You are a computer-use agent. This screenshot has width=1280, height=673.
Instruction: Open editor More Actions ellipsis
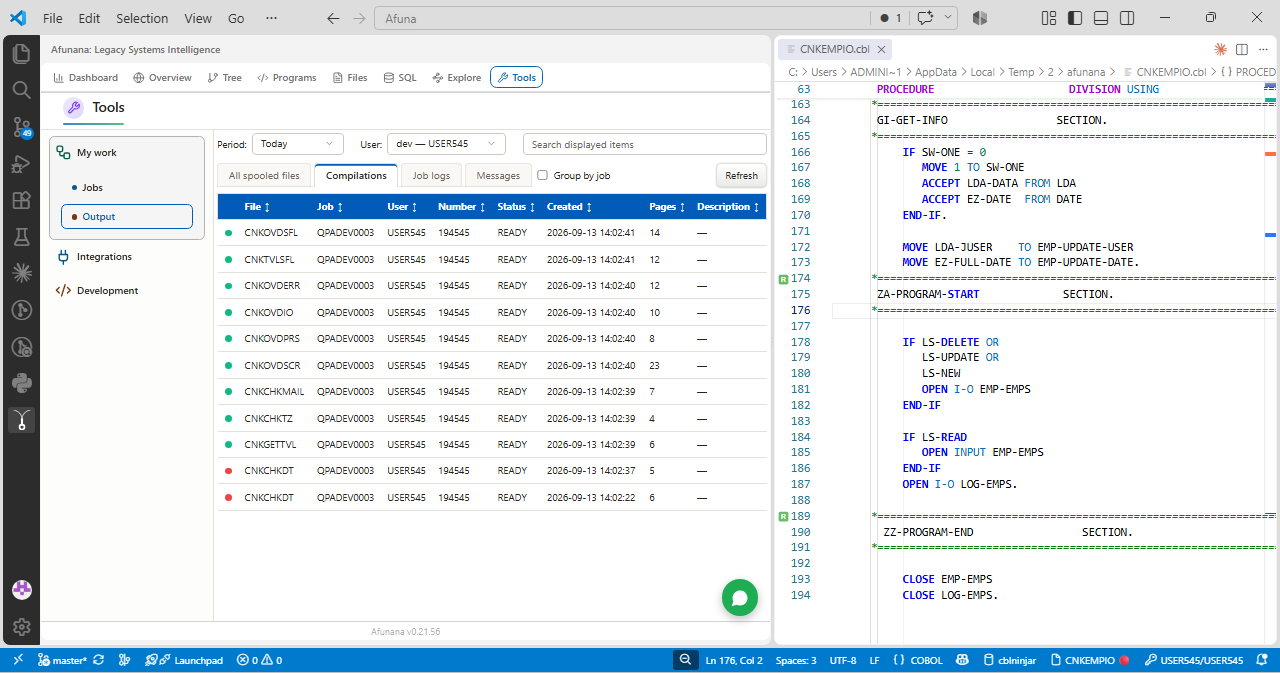click(1263, 49)
